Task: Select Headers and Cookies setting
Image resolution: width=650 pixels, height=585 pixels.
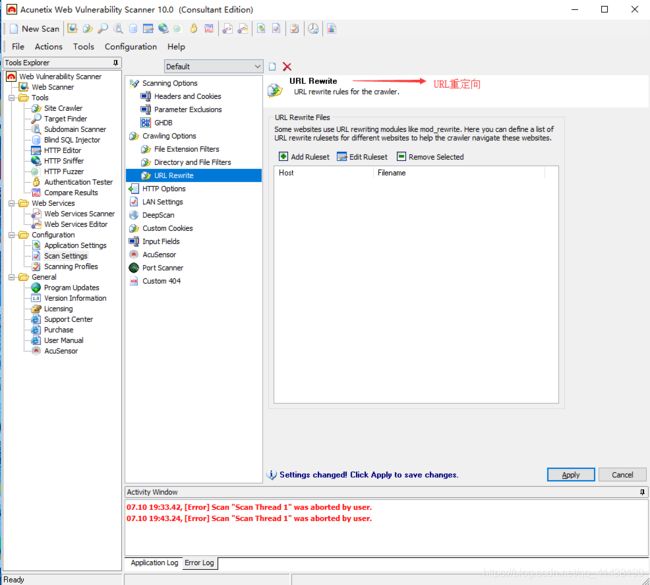Action: [x=187, y=96]
